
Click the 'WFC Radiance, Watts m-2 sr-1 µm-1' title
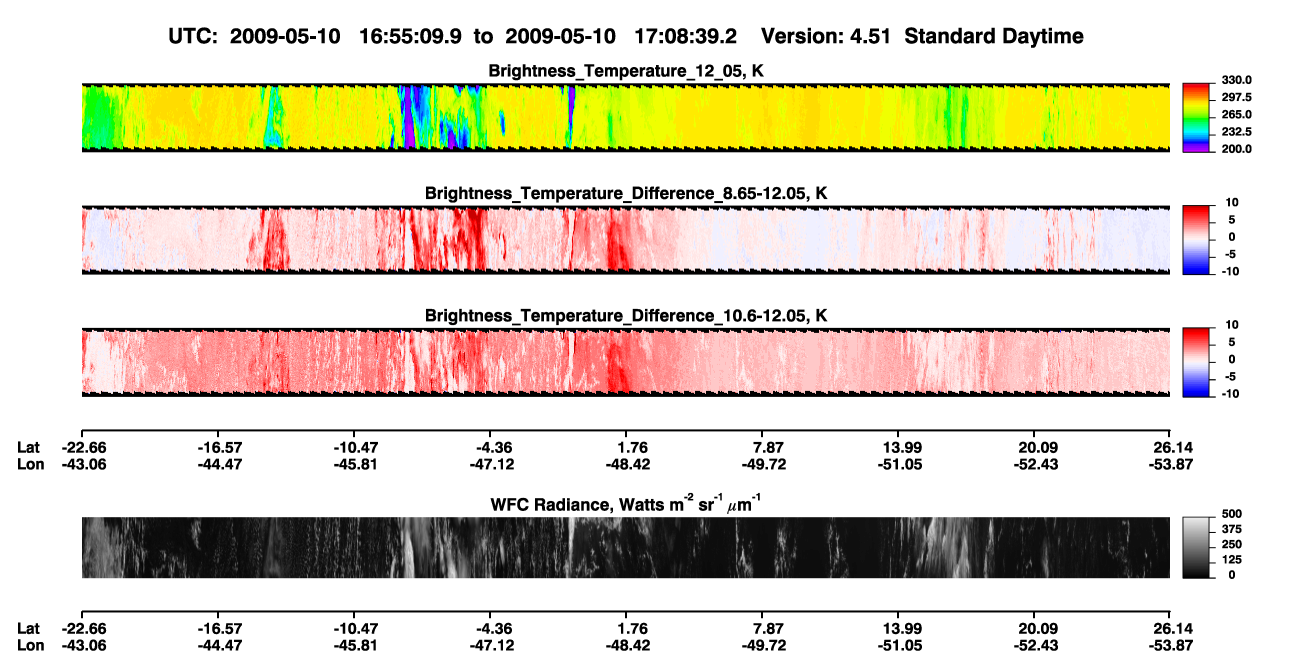(x=625, y=502)
